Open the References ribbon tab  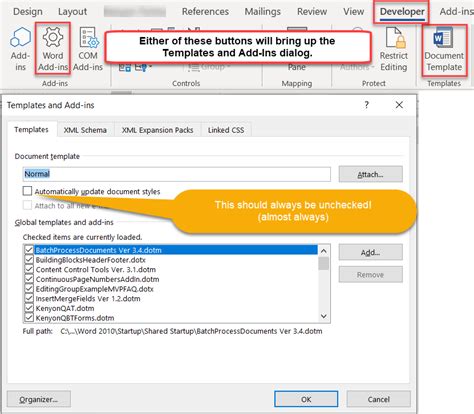point(205,12)
